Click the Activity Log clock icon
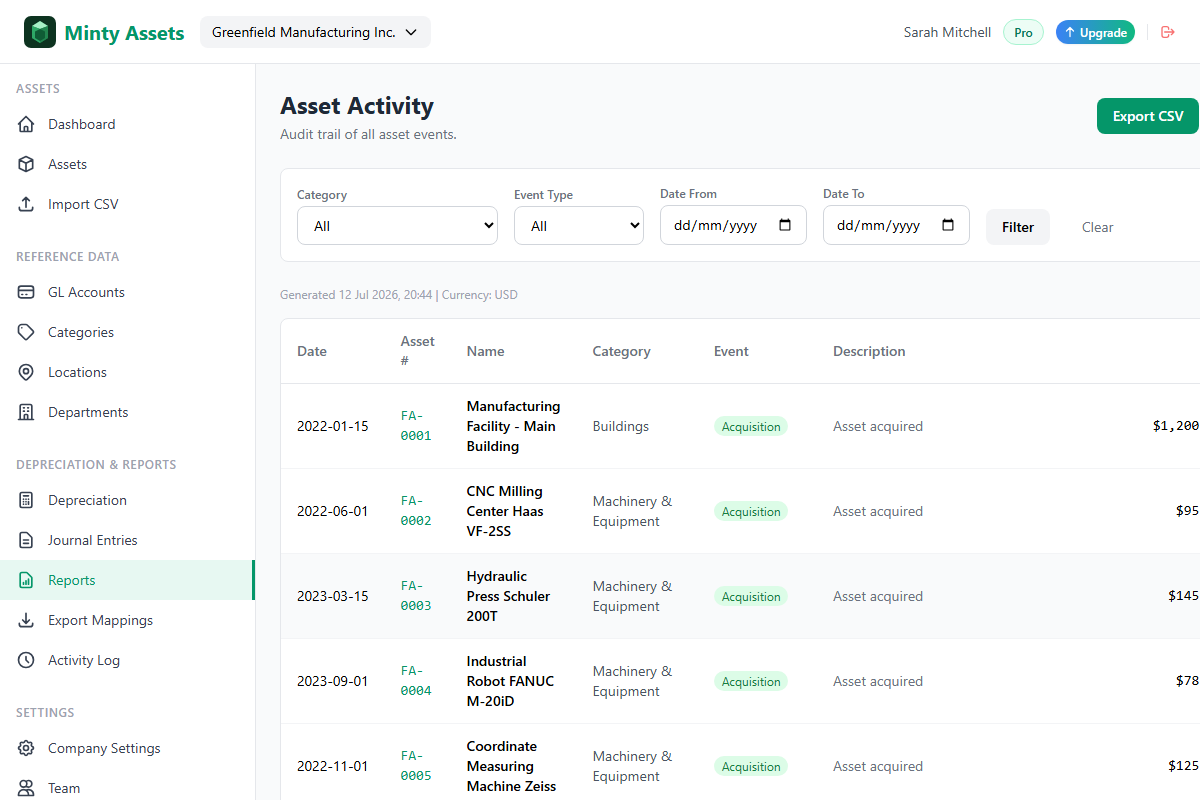This screenshot has height=800, width=1200. point(27,660)
